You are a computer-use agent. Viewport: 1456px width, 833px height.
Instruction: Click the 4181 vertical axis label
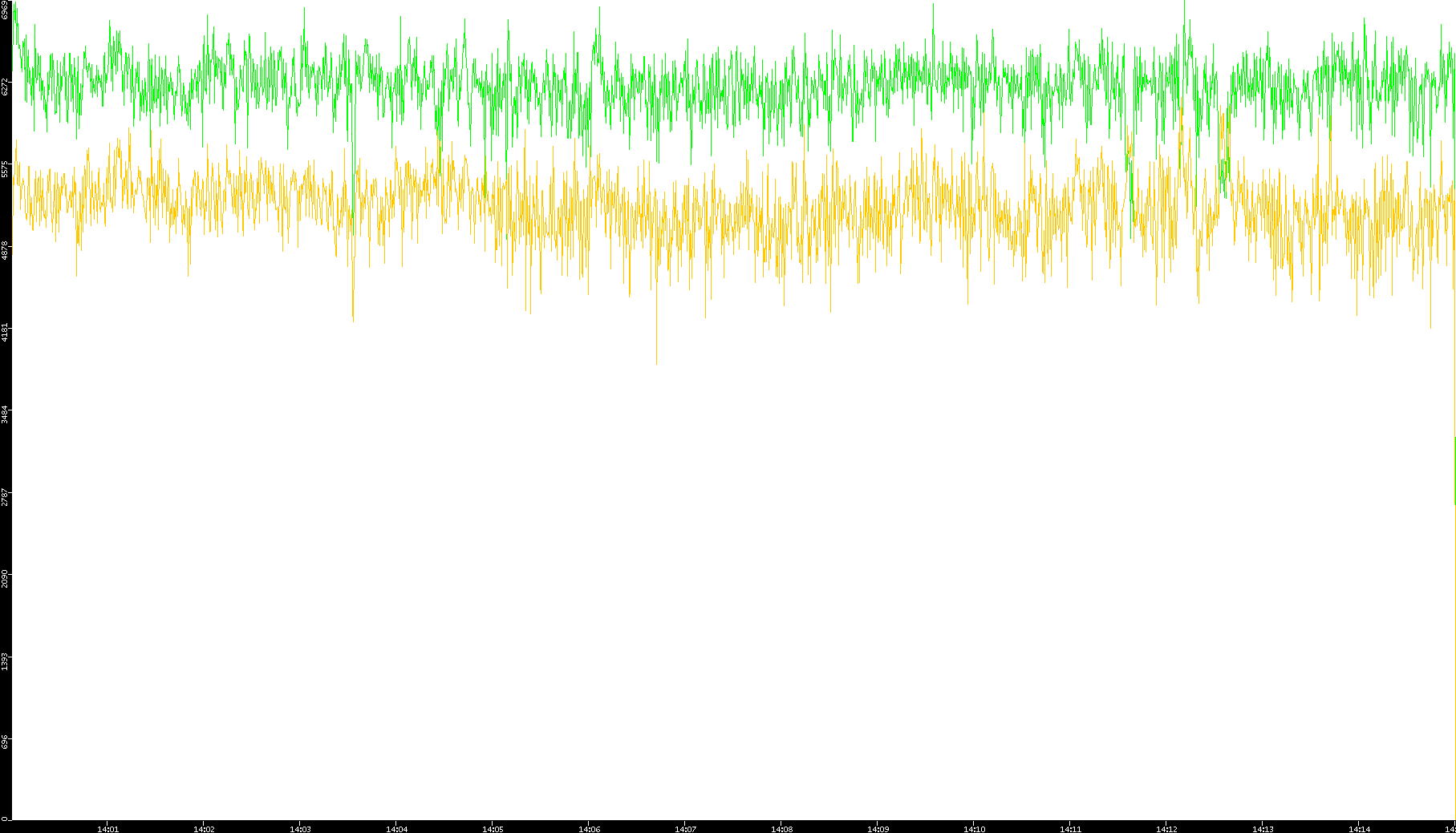coord(5,332)
